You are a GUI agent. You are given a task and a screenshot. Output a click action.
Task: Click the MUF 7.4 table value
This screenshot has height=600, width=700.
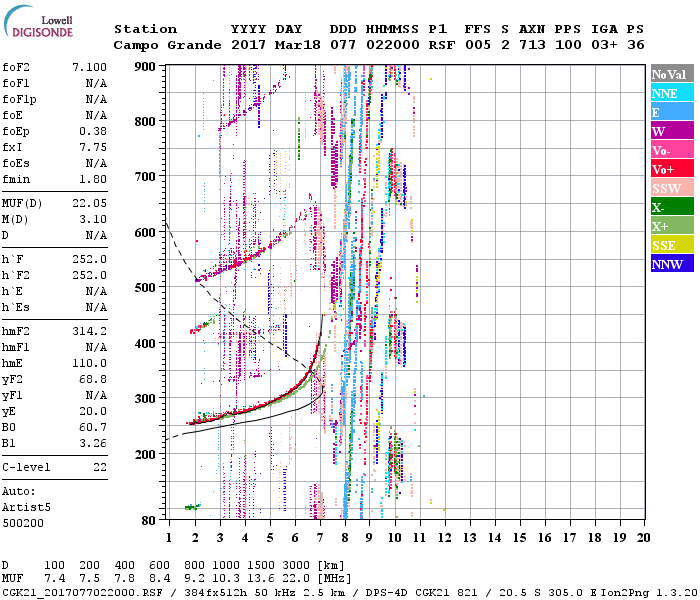54,579
